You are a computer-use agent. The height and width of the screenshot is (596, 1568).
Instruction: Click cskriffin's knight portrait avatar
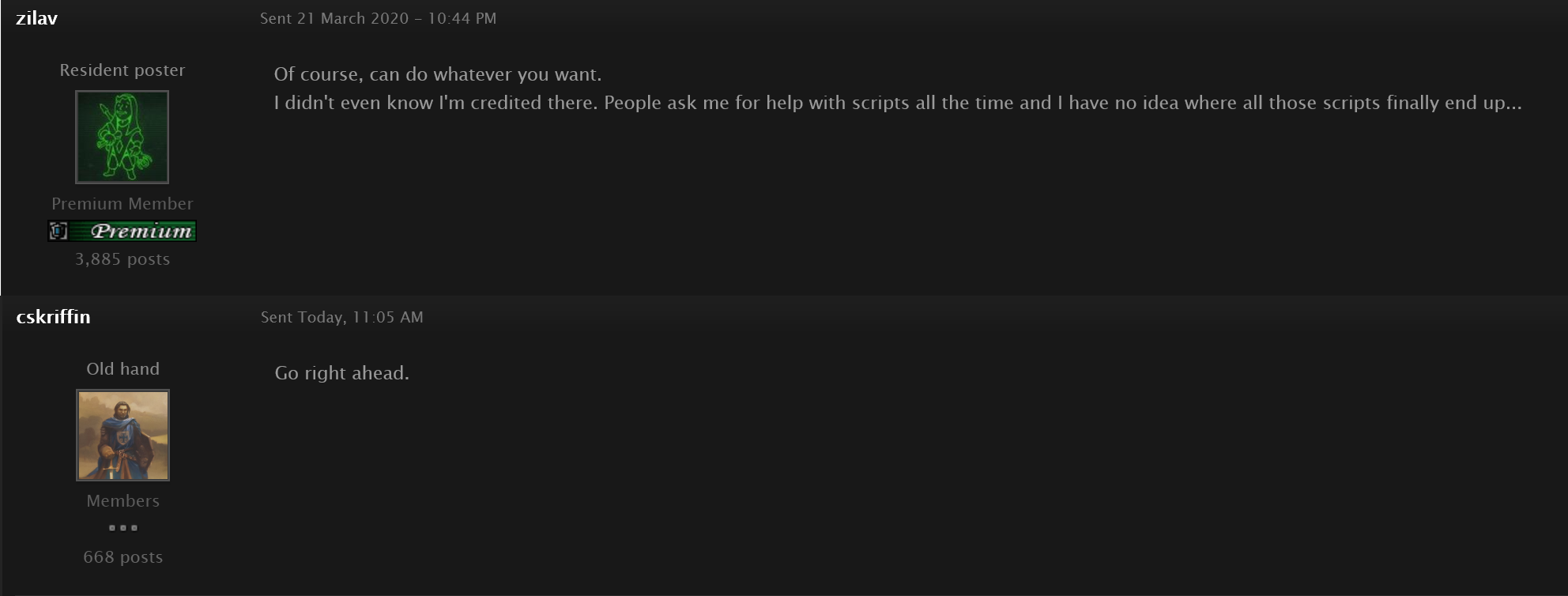click(122, 435)
